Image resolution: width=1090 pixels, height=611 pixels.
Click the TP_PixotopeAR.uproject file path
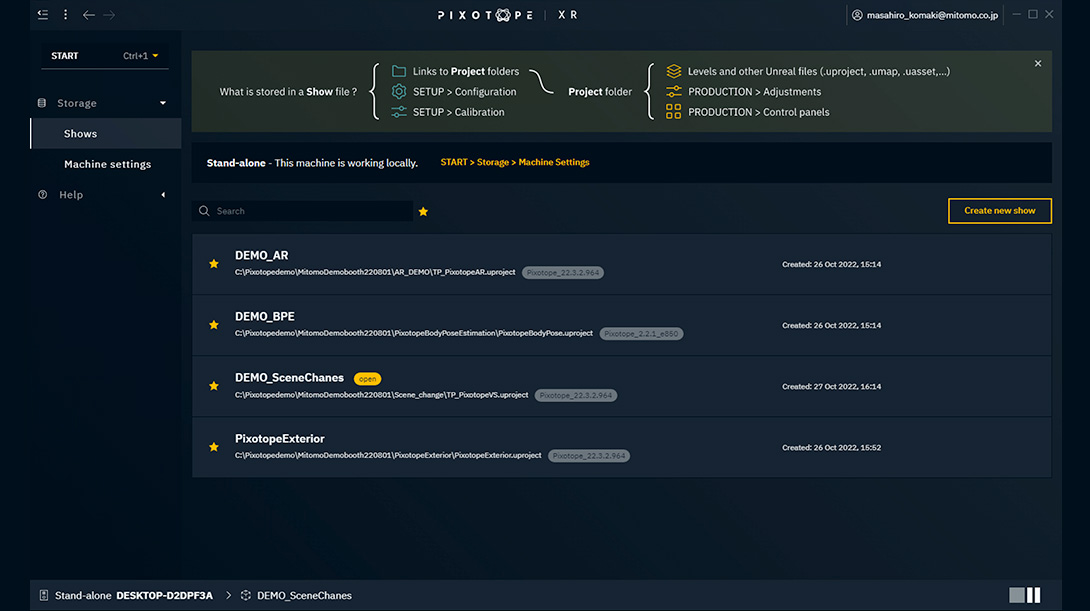coord(375,272)
